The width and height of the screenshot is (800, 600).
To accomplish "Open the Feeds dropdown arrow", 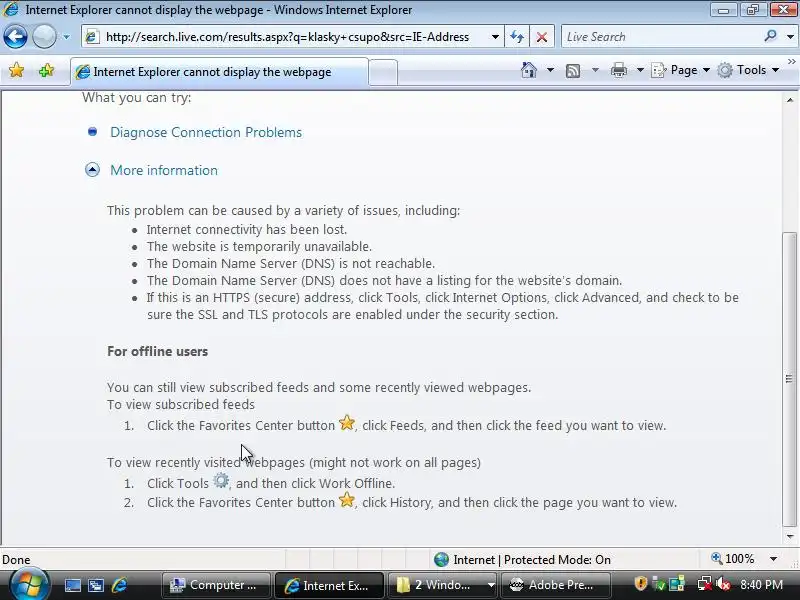I will (595, 70).
